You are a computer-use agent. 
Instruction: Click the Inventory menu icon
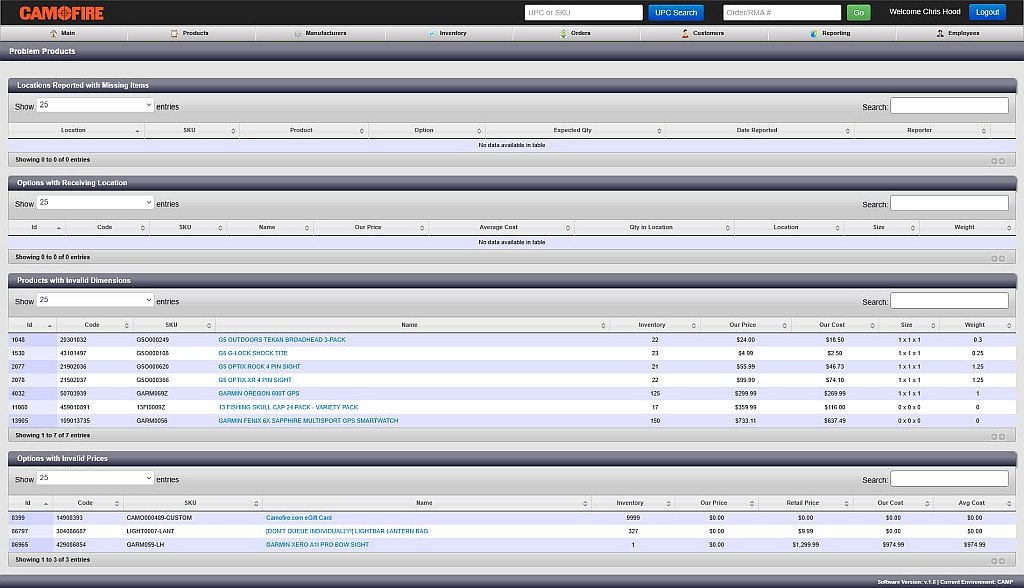(432, 33)
